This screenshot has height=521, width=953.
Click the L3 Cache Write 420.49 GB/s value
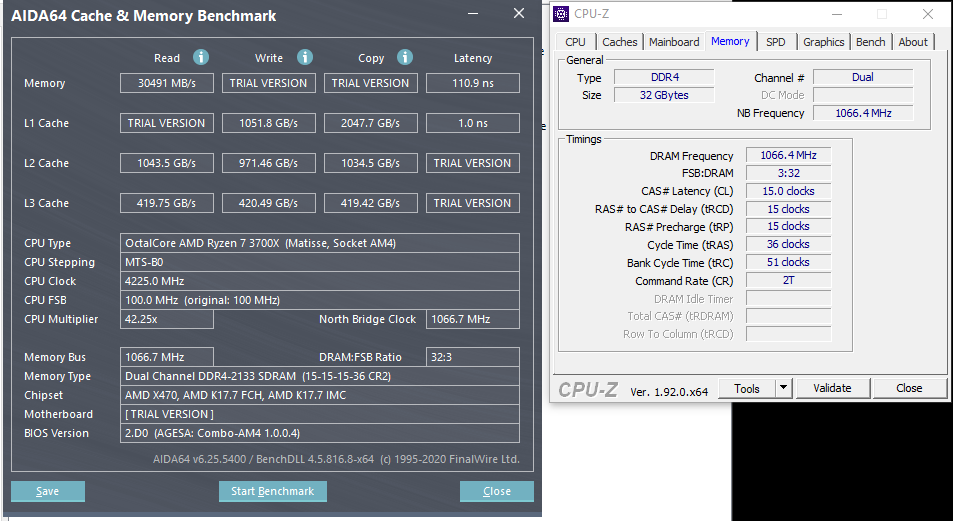[269, 204]
